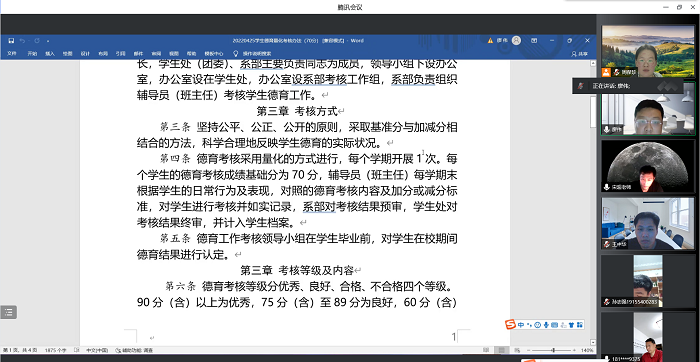Click the document's vertical scrollbar up arrow
The height and width of the screenshot is (362, 700).
pyautogui.click(x=593, y=63)
